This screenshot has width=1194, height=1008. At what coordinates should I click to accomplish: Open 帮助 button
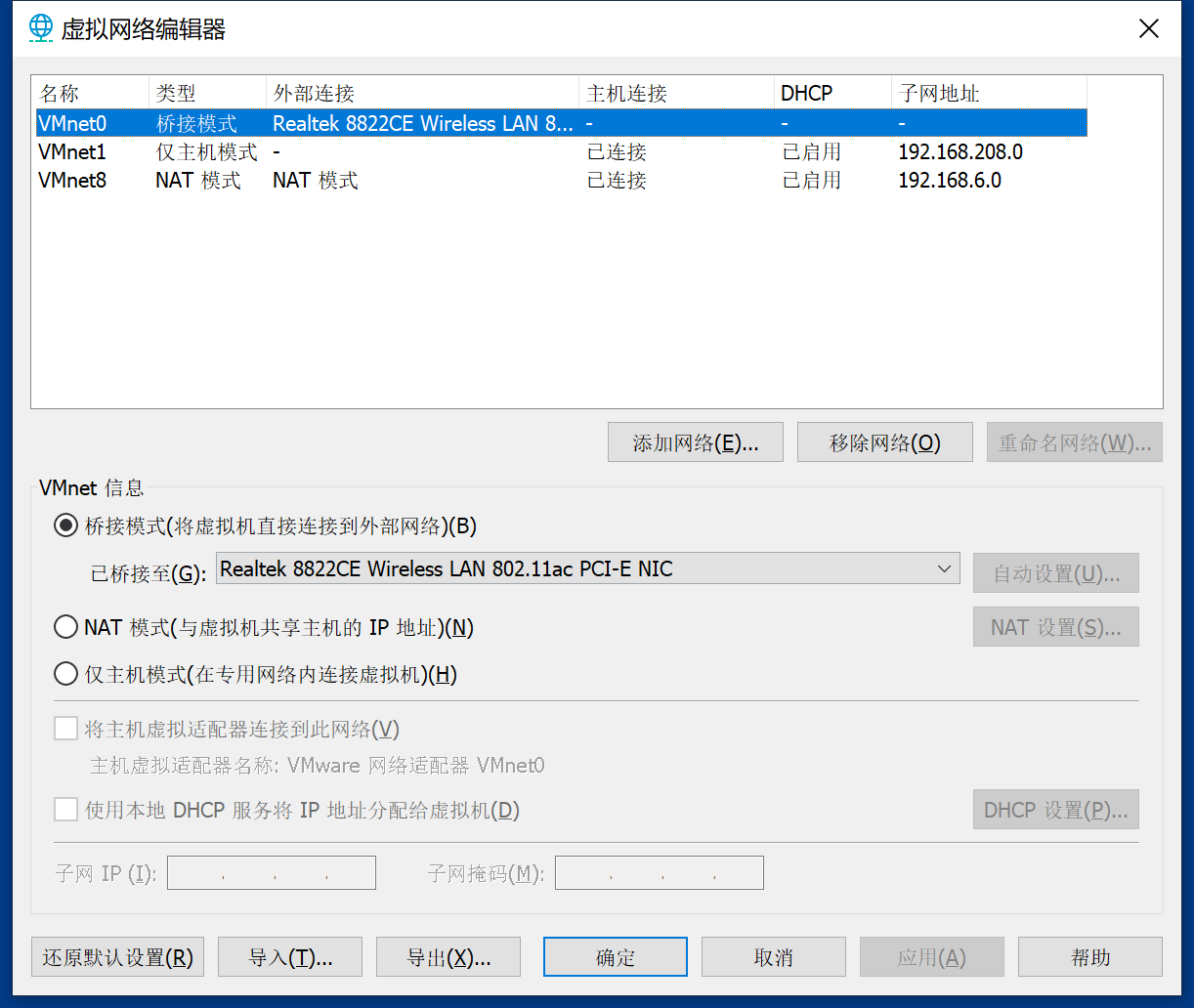pos(1090,957)
